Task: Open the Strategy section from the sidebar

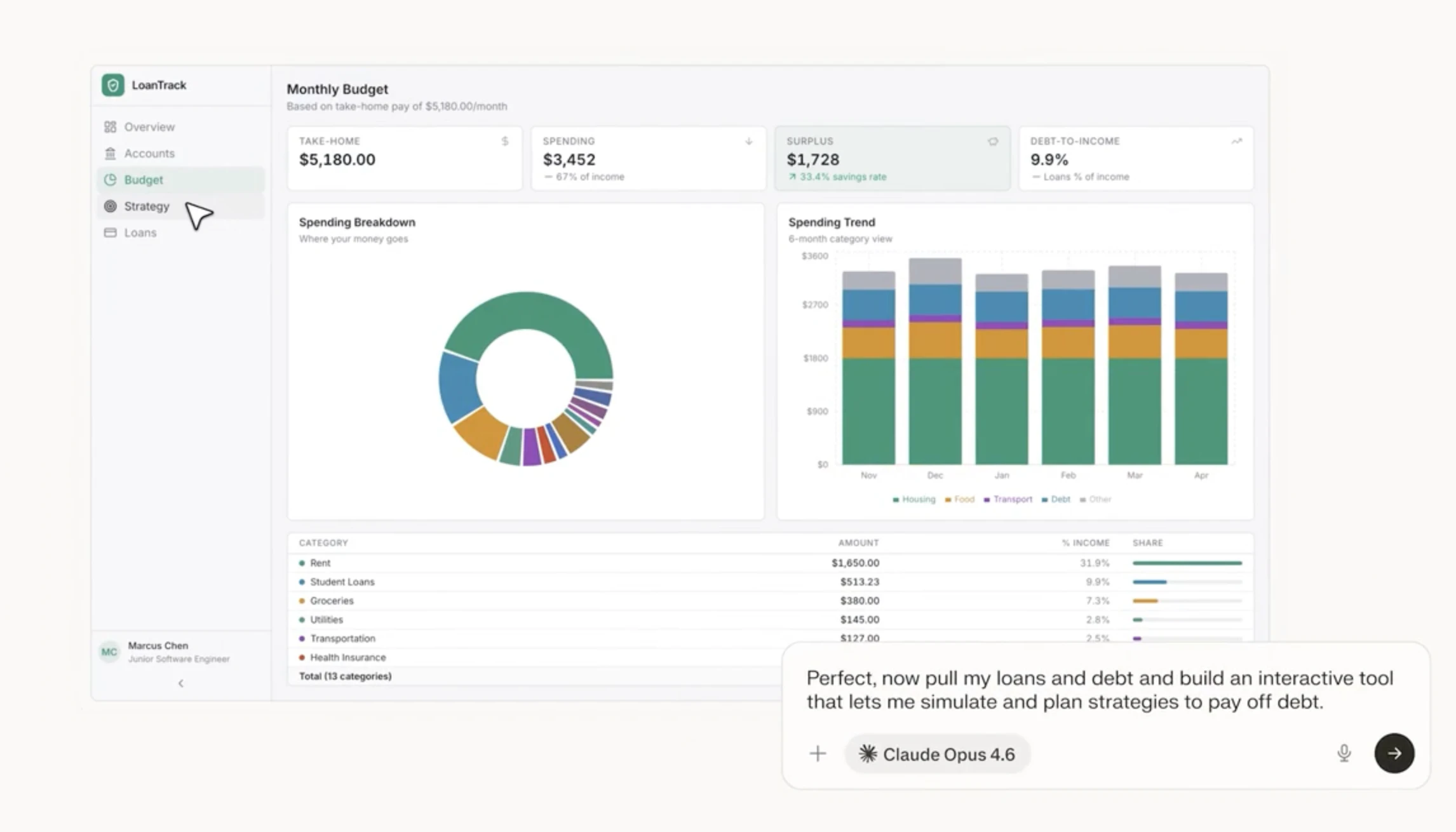Action: tap(146, 206)
